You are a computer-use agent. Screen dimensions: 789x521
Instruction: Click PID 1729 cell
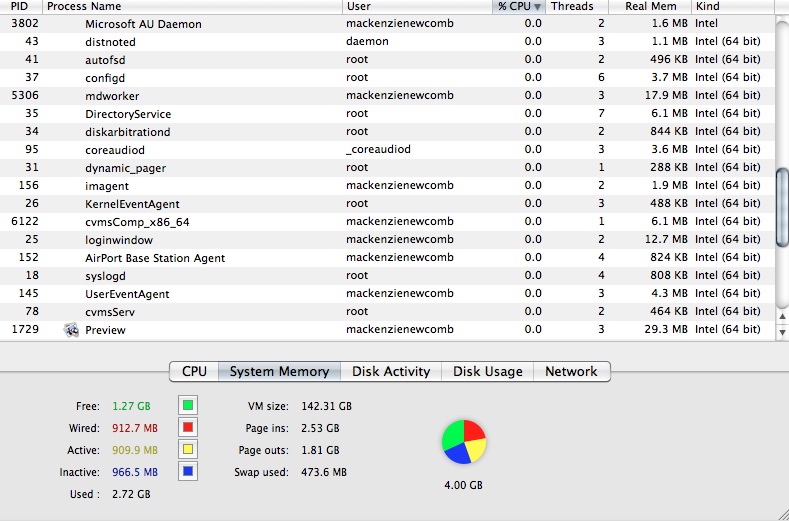point(25,329)
